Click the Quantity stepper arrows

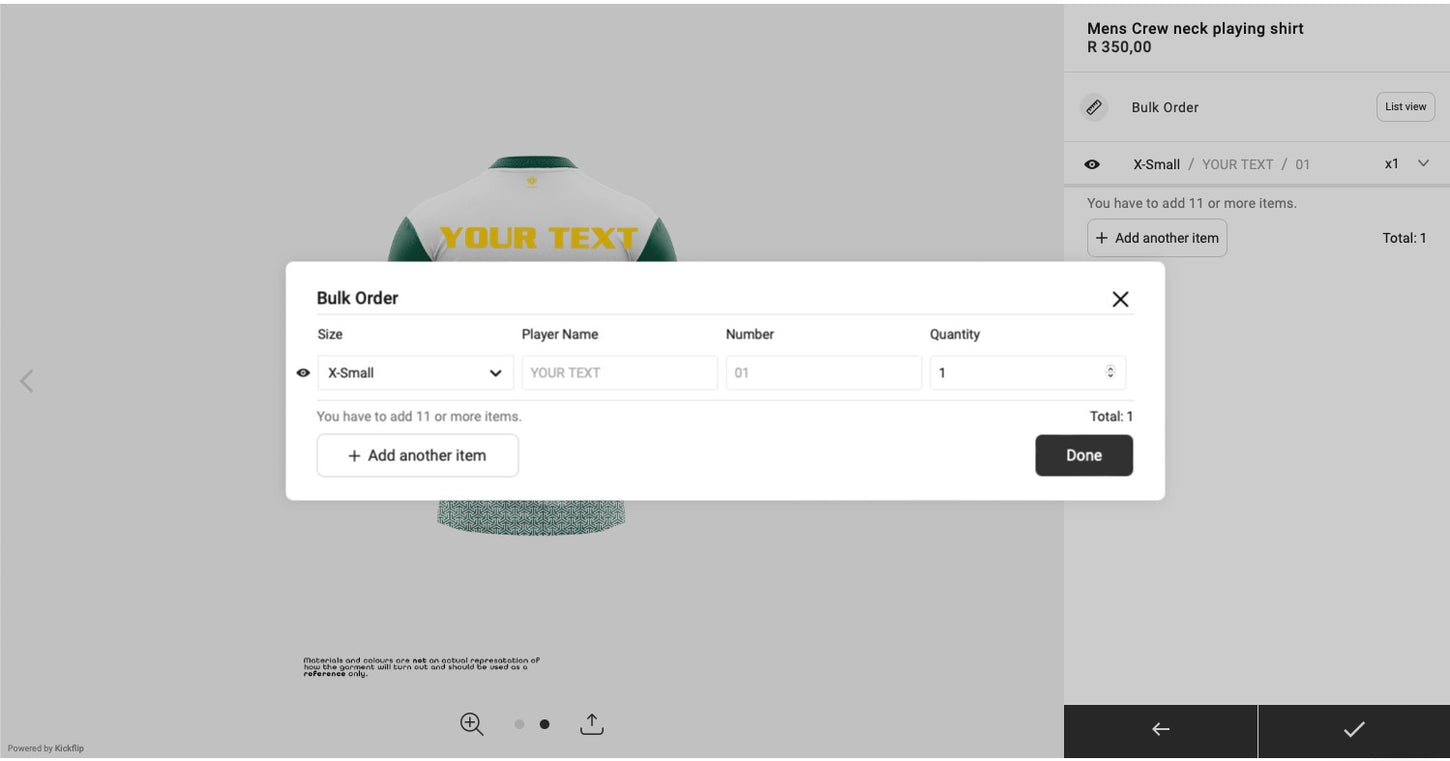tap(1110, 372)
